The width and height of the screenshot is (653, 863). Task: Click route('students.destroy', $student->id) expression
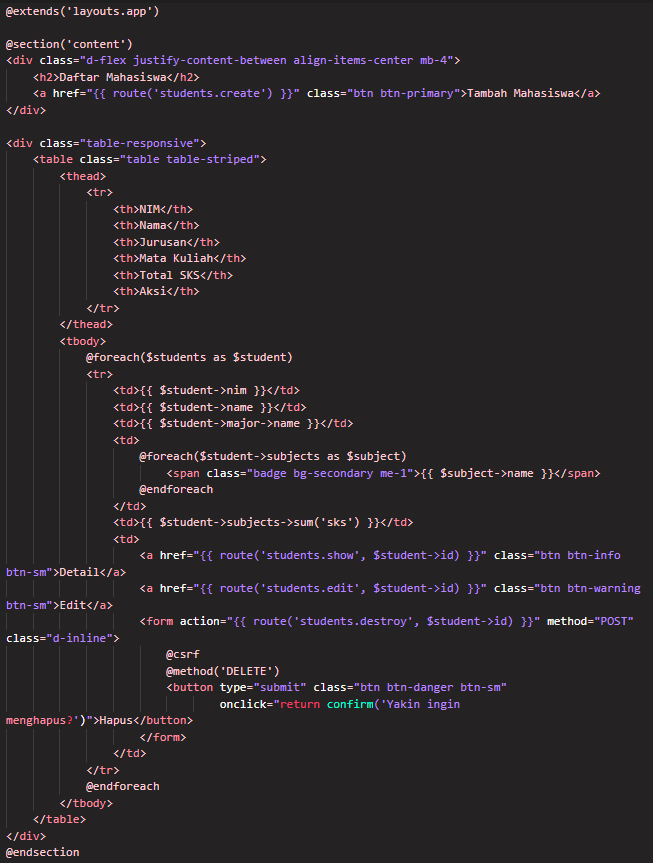pyautogui.click(x=383, y=621)
